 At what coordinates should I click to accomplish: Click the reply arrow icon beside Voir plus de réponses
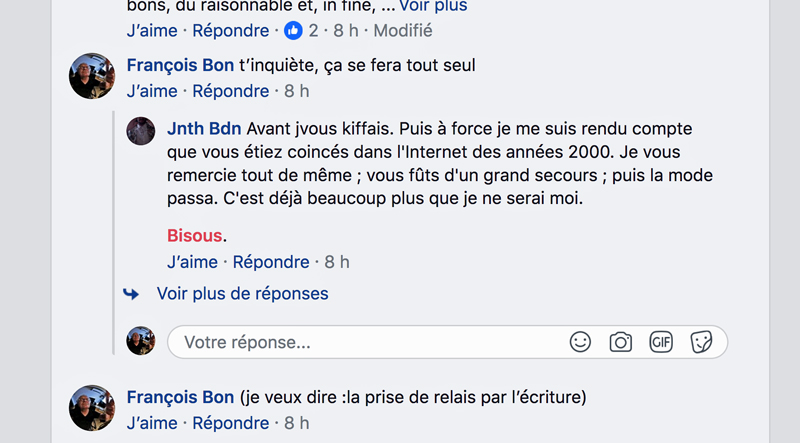131,294
